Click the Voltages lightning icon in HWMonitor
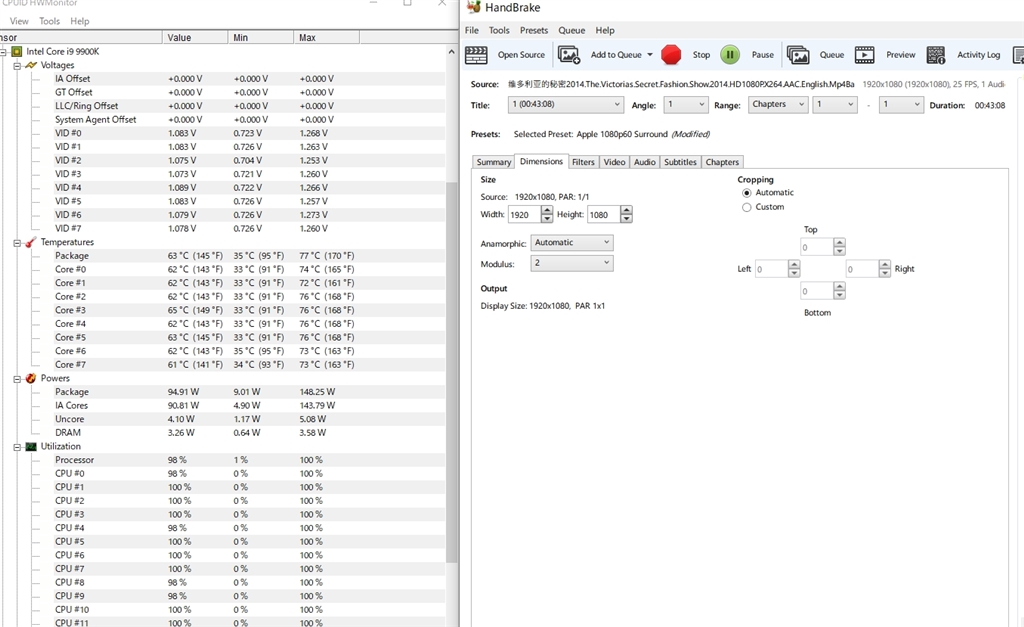The image size is (1024, 627). [x=31, y=65]
